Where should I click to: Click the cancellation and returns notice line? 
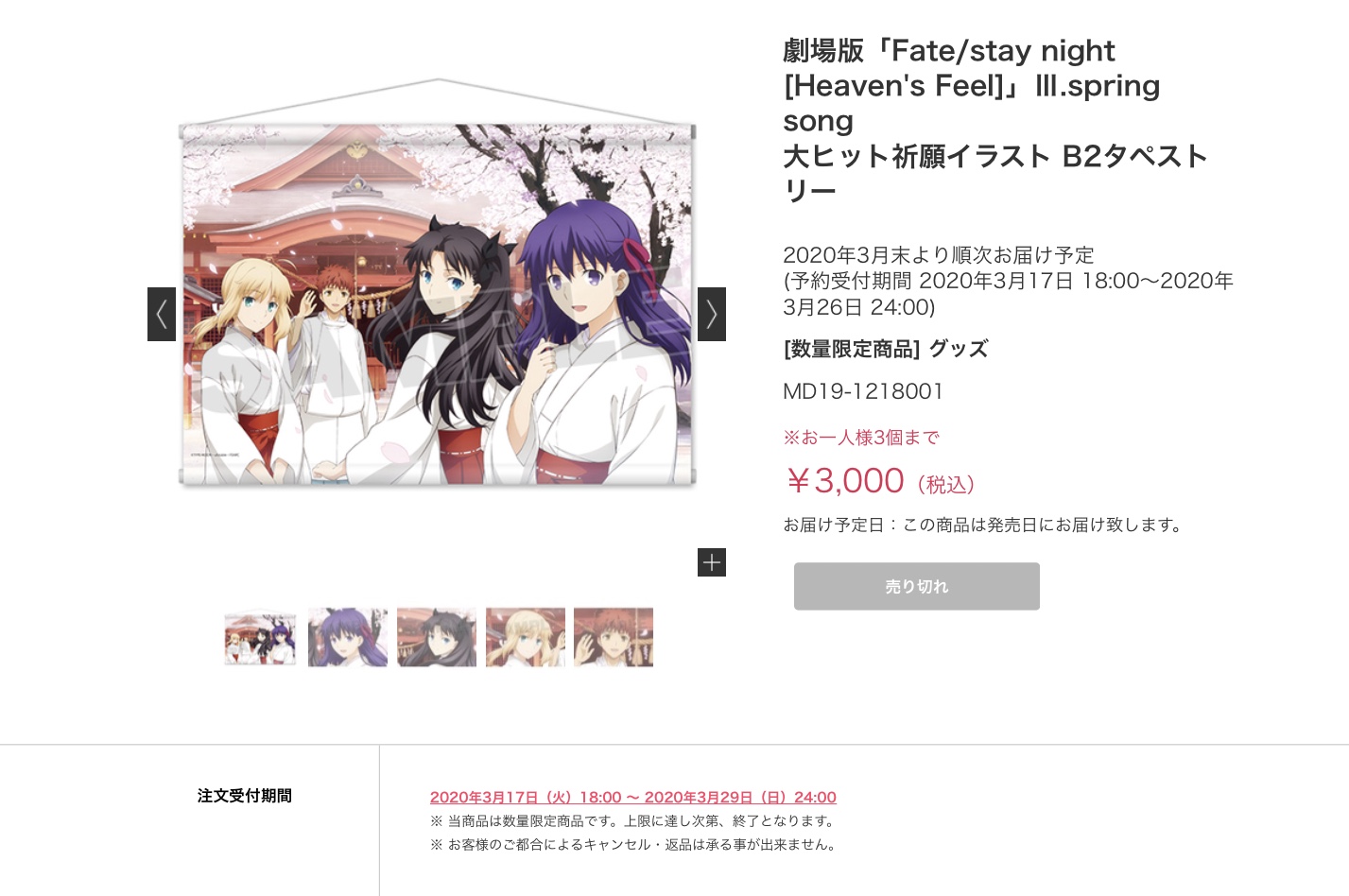[635, 845]
